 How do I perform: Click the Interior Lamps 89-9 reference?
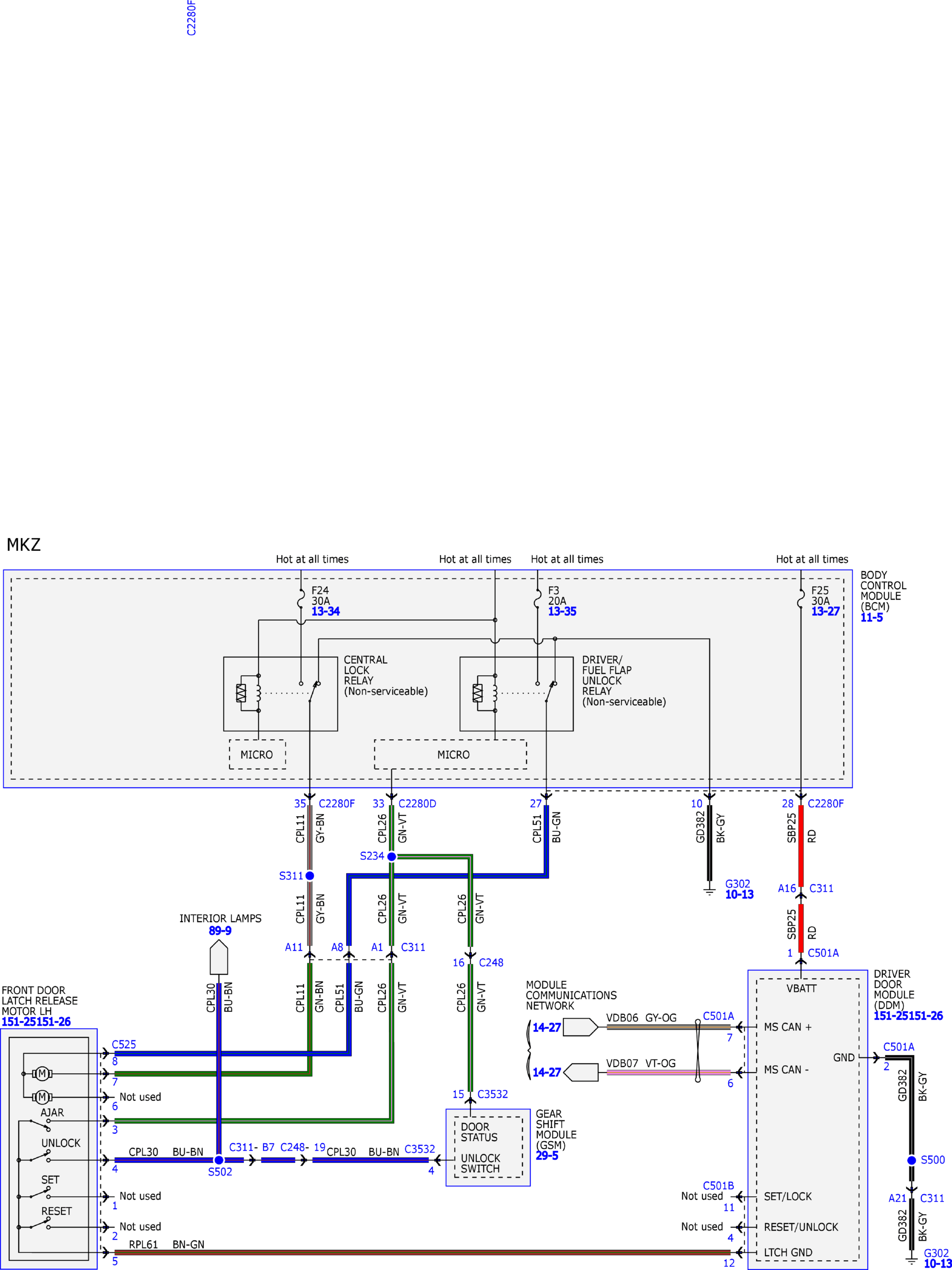pyautogui.click(x=220, y=931)
